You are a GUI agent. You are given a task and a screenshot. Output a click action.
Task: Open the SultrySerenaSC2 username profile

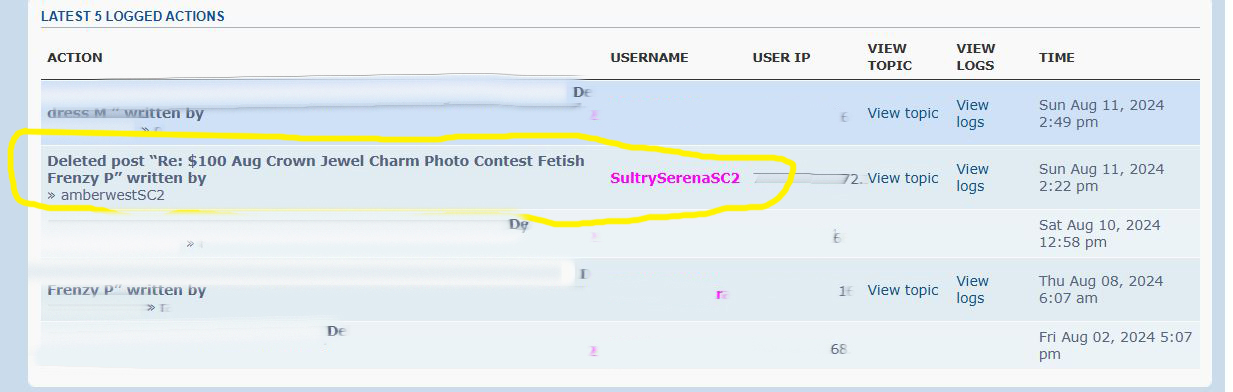(x=675, y=178)
